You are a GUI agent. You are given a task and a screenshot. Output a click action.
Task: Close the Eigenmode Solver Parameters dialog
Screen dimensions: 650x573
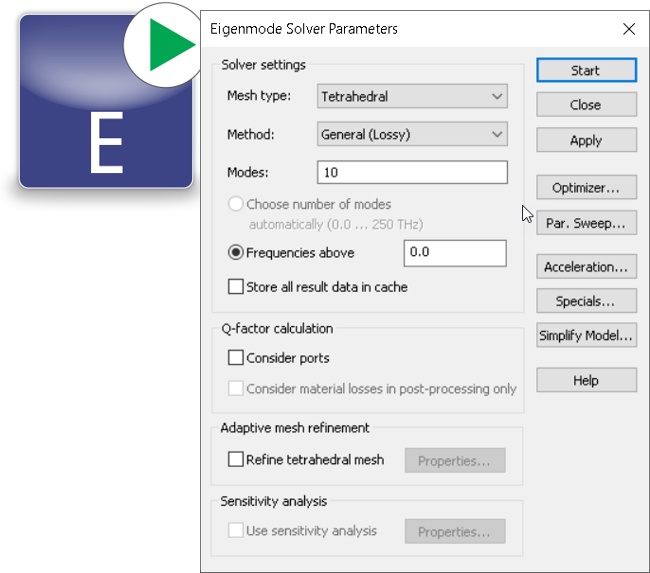point(629,29)
